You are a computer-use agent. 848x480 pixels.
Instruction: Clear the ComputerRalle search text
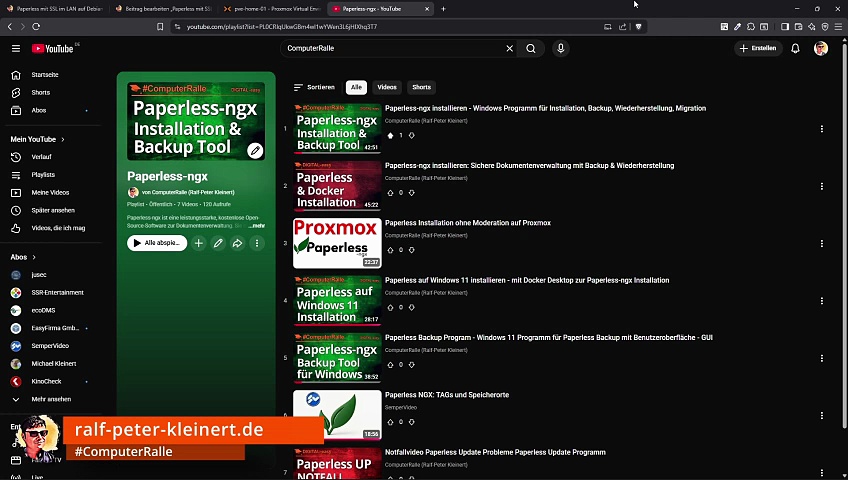click(509, 49)
